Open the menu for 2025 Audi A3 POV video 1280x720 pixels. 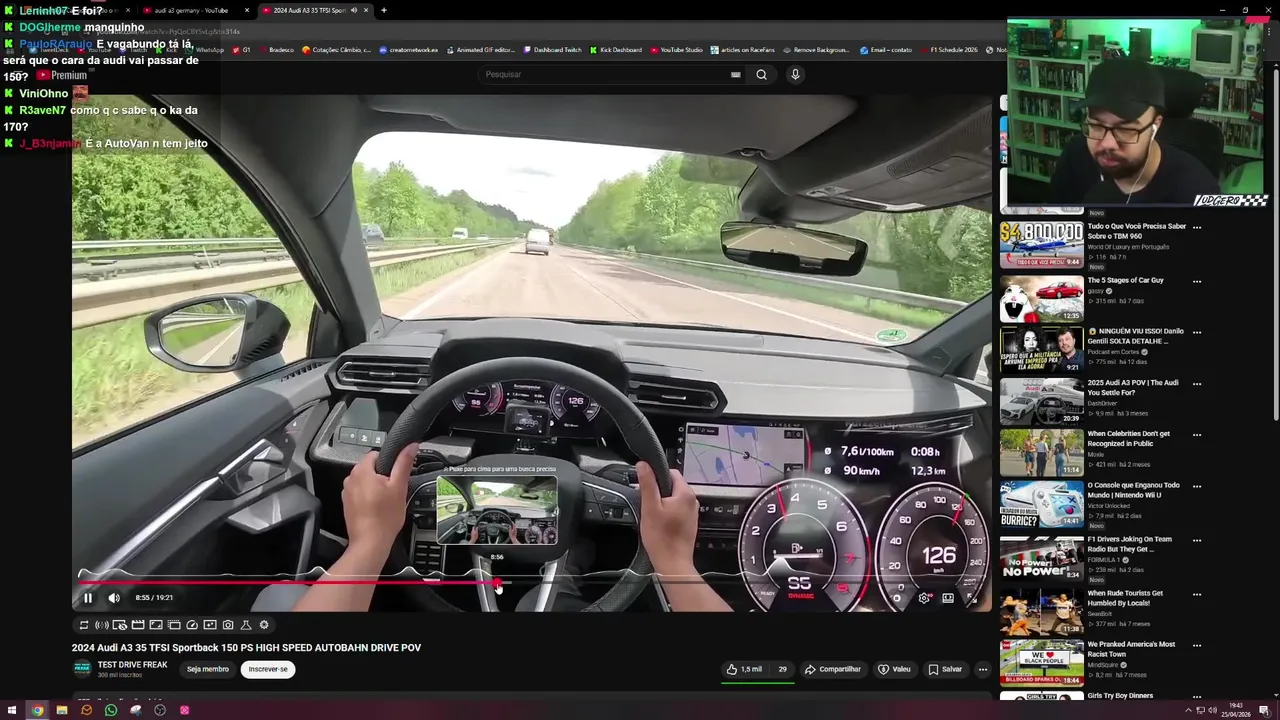coord(1197,383)
